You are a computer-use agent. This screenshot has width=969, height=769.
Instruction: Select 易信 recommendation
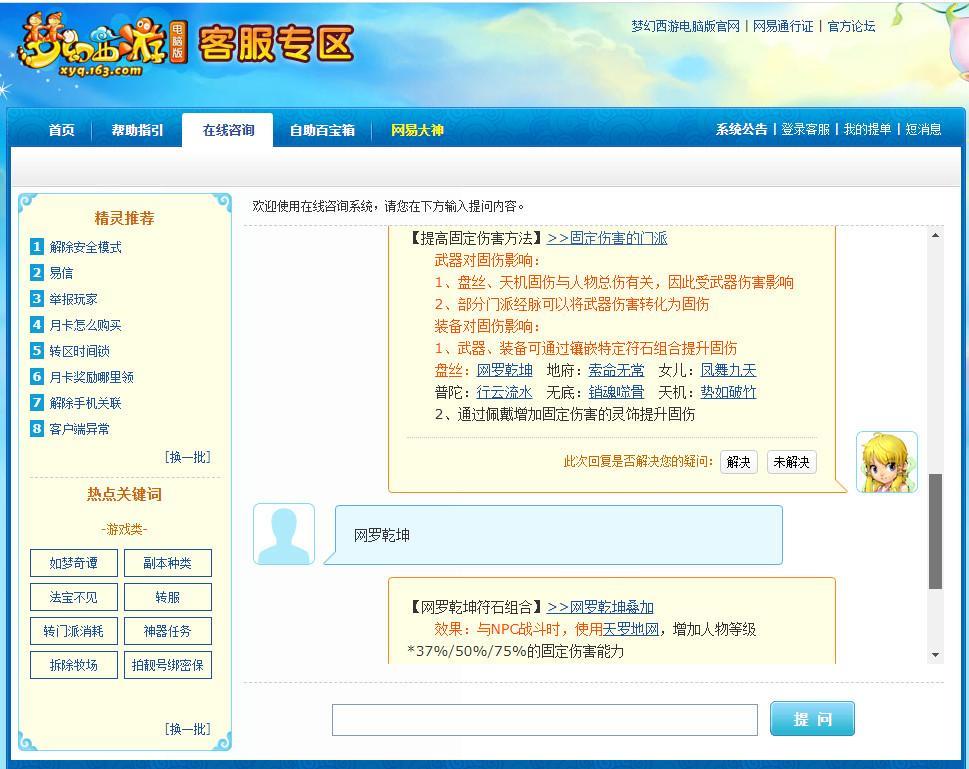click(61, 273)
